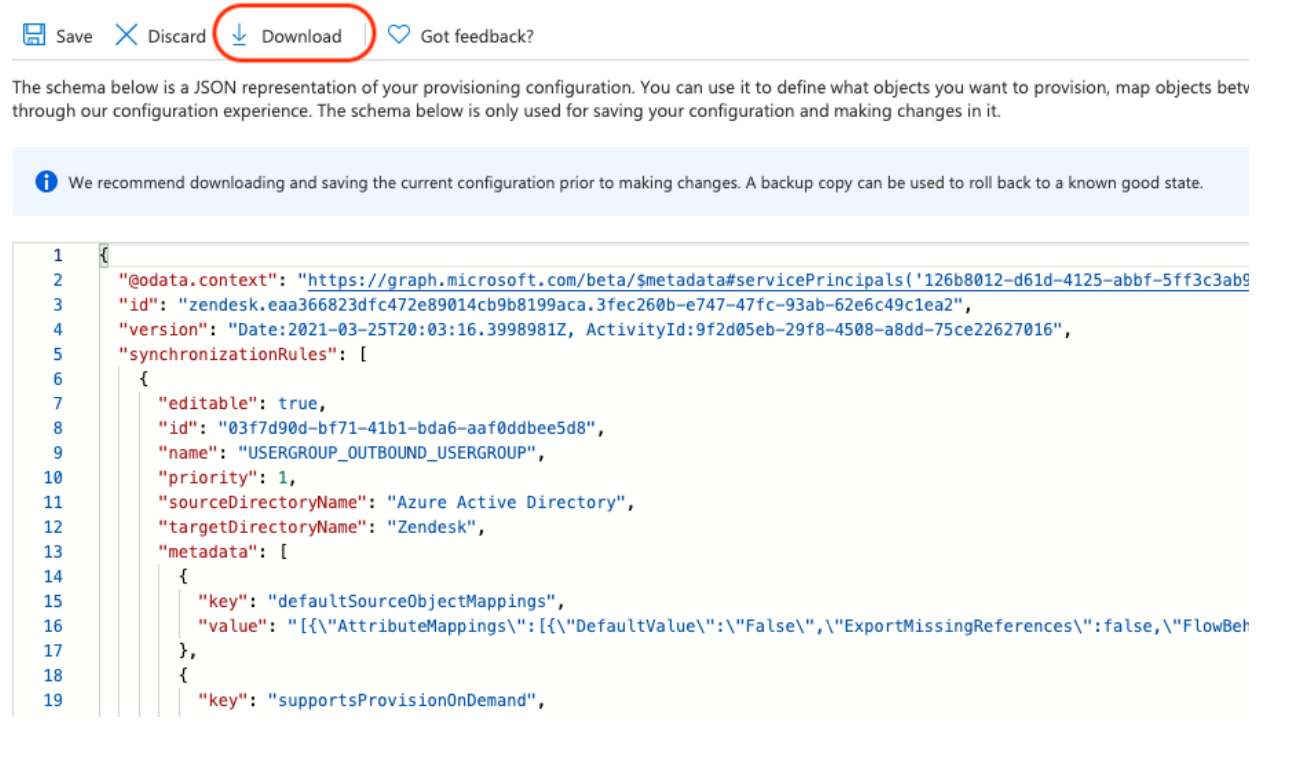
Task: Click line number 13 beside metadata
Action: pos(52,552)
